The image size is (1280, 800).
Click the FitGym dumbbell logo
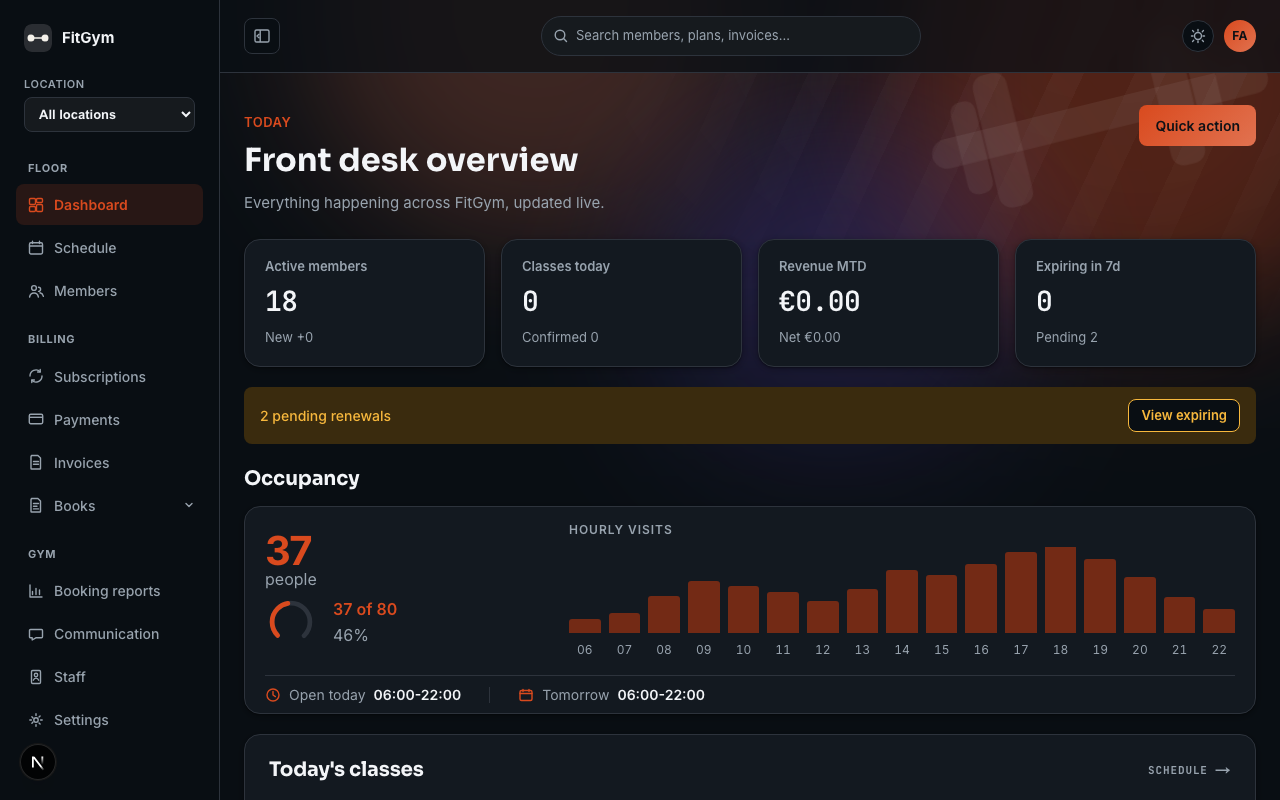(38, 38)
